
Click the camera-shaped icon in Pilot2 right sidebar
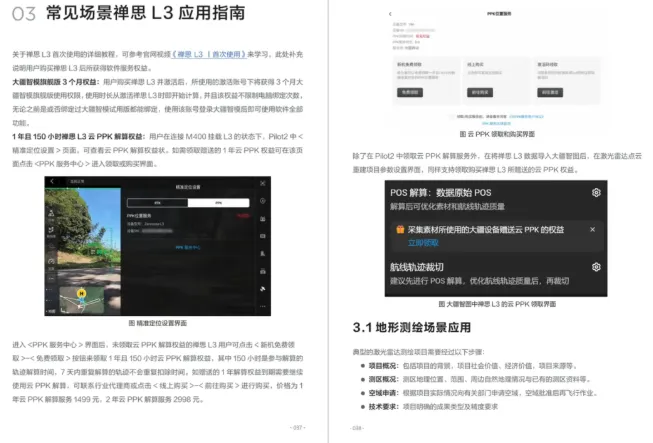tap(263, 271)
